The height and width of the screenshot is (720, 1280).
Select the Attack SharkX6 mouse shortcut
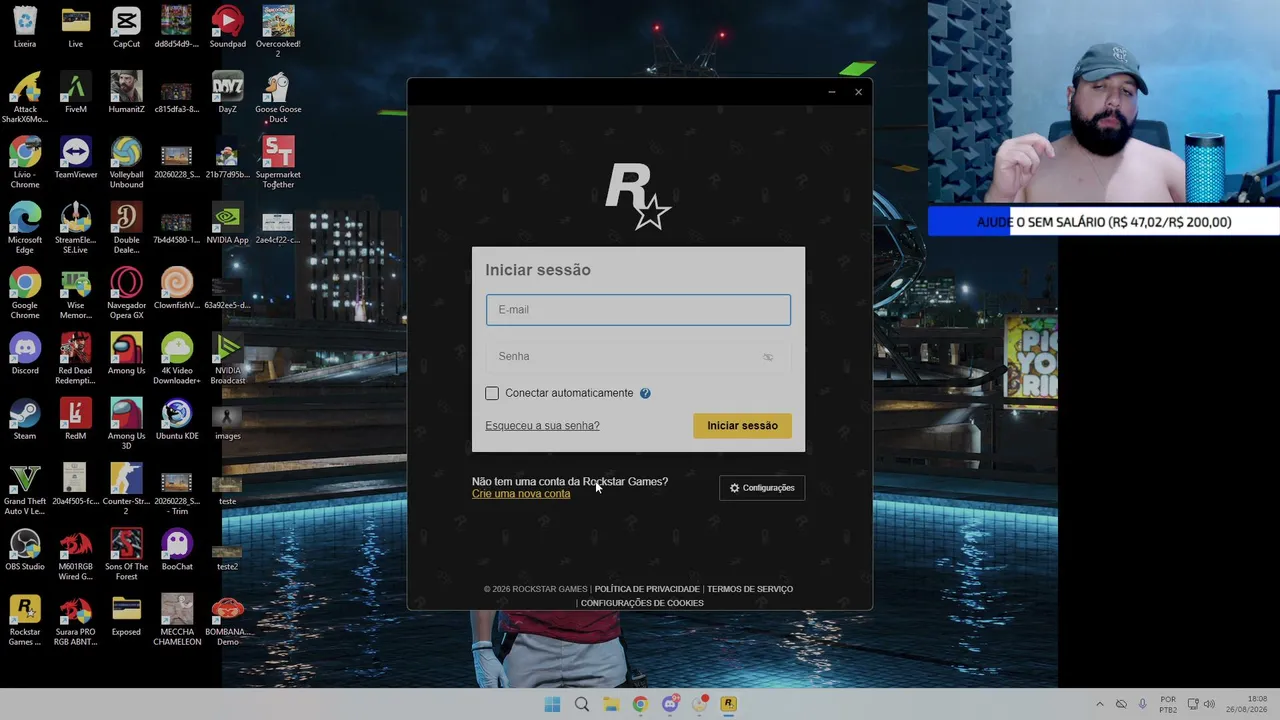[x=25, y=96]
